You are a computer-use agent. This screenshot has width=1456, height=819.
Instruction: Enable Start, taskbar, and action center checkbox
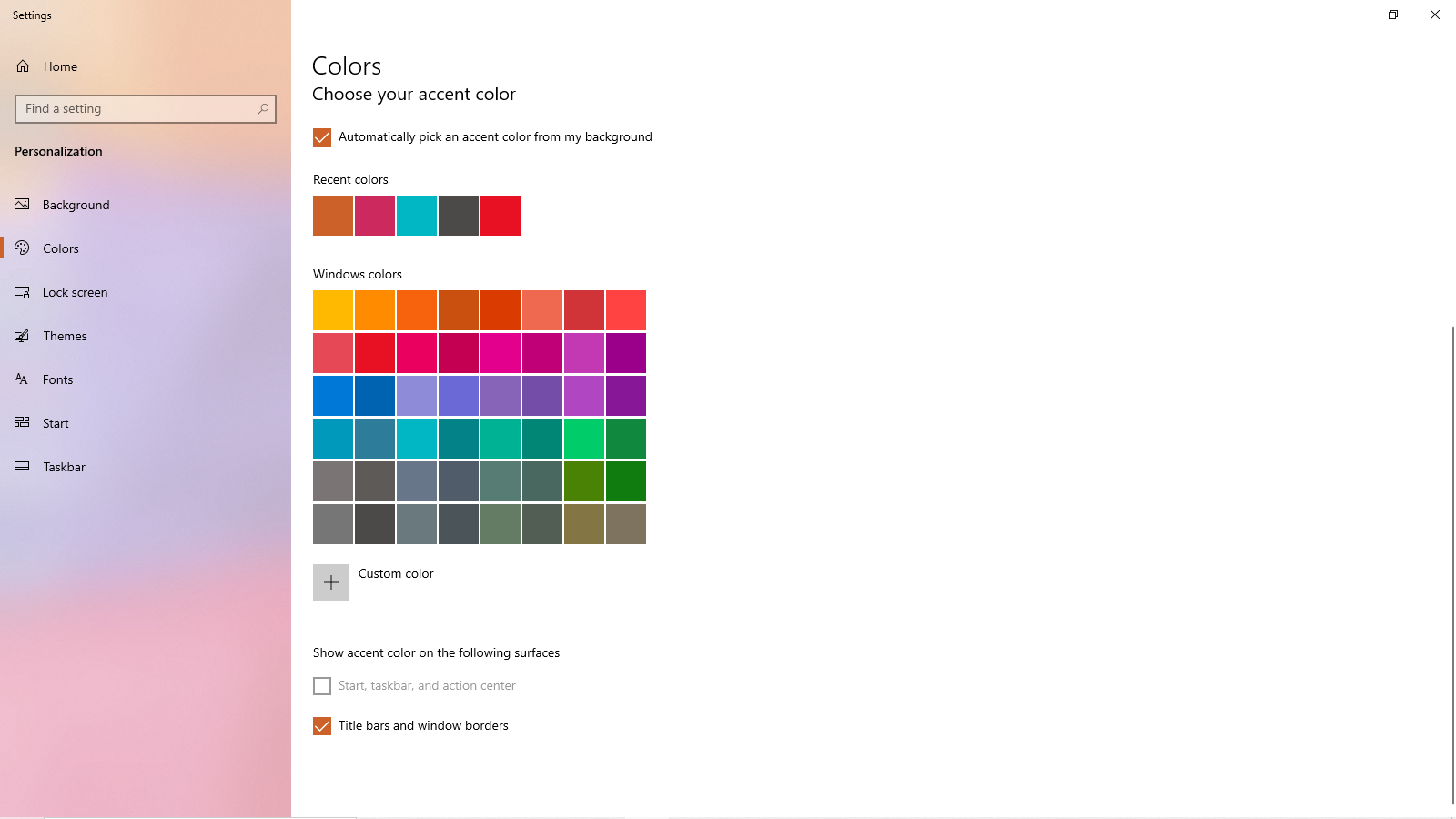click(322, 686)
